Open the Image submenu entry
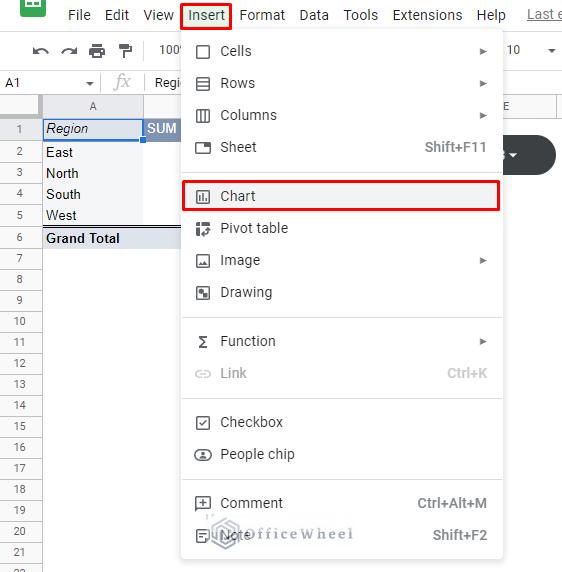The height and width of the screenshot is (572, 562). pos(342,260)
